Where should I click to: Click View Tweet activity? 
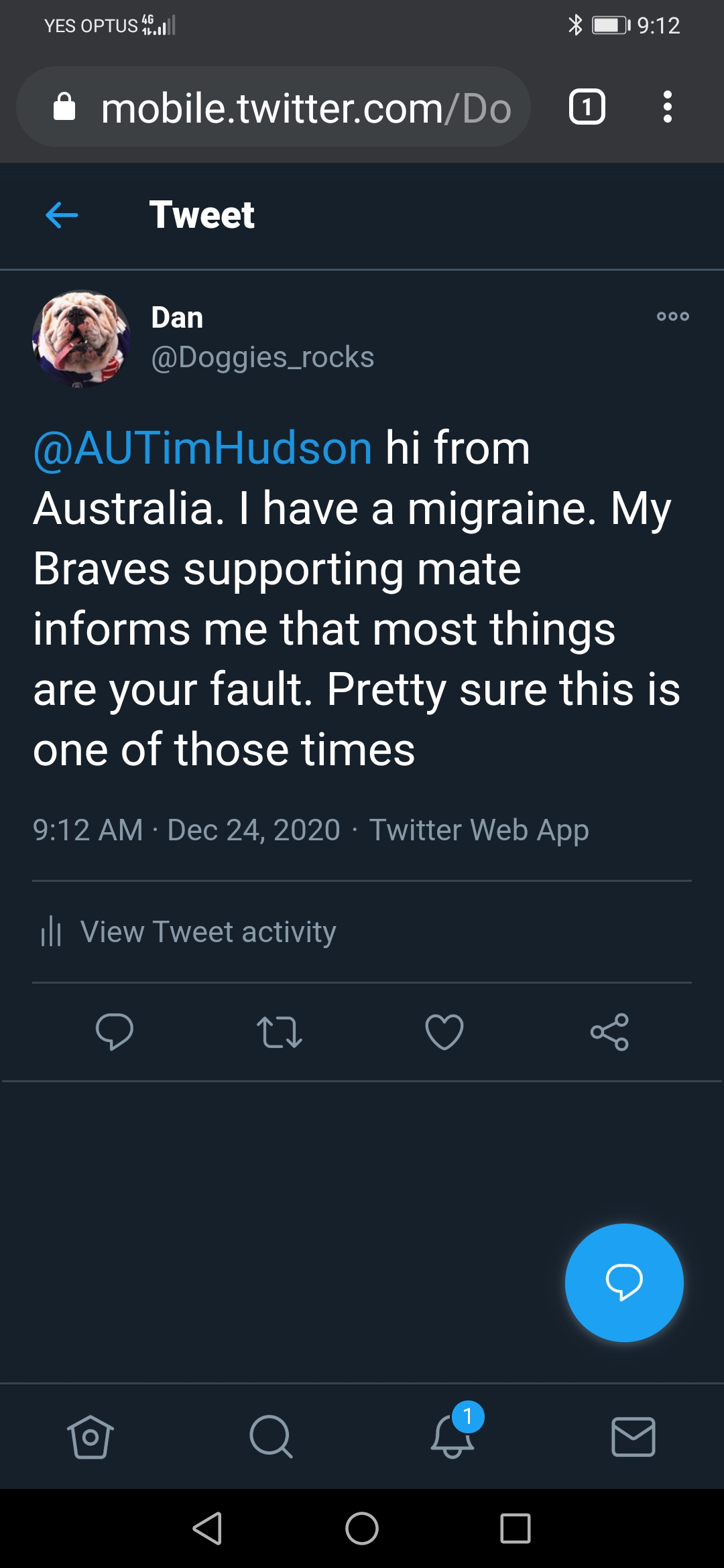208,932
